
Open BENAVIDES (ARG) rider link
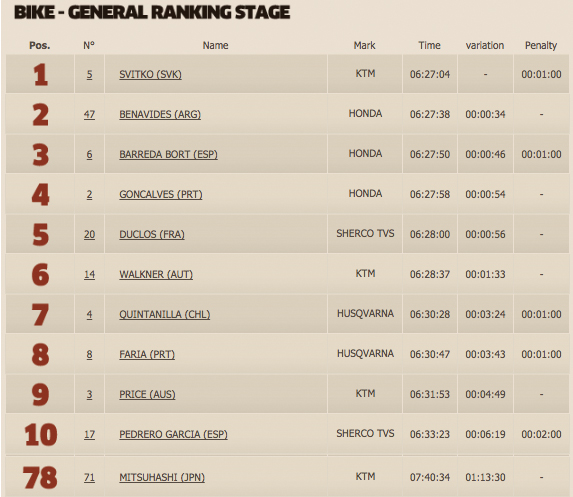(160, 114)
